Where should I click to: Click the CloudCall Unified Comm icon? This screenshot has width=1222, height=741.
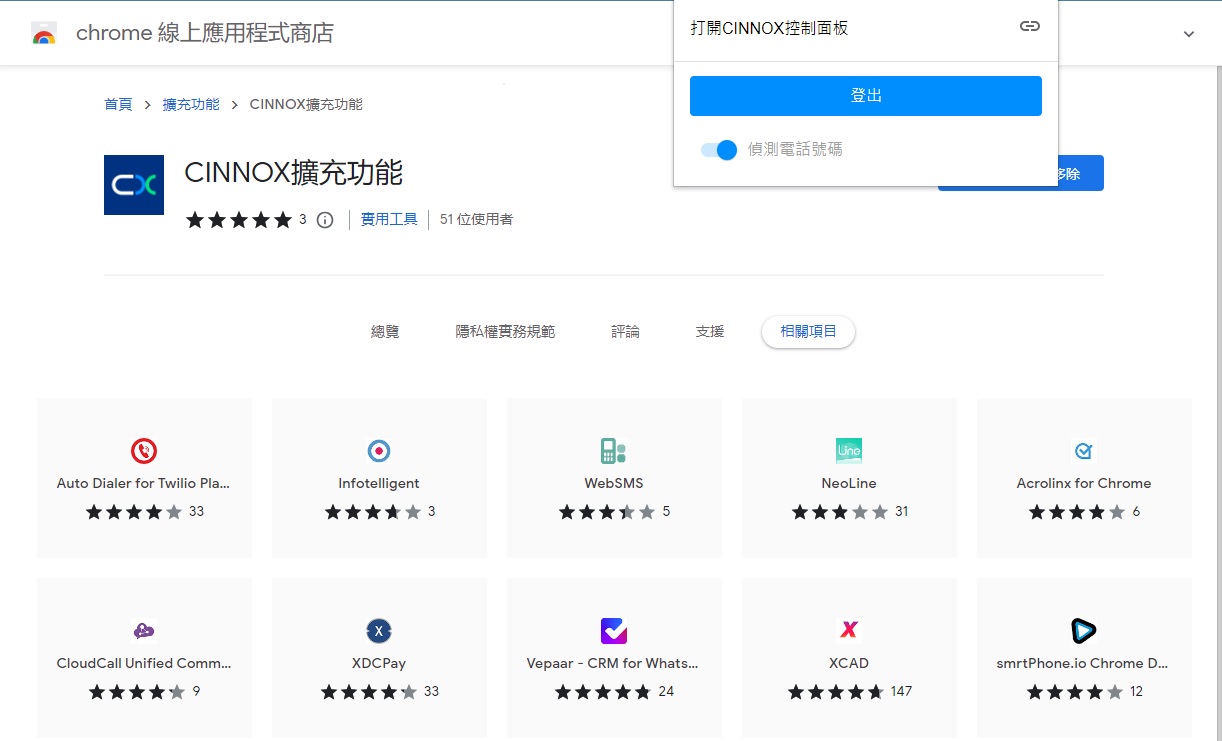point(144,631)
